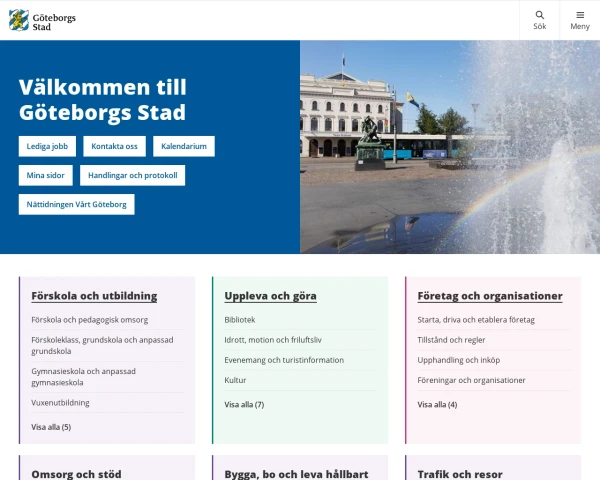Open the Omsorg och stöd heading
600x480 pixels.
pyautogui.click(x=76, y=474)
